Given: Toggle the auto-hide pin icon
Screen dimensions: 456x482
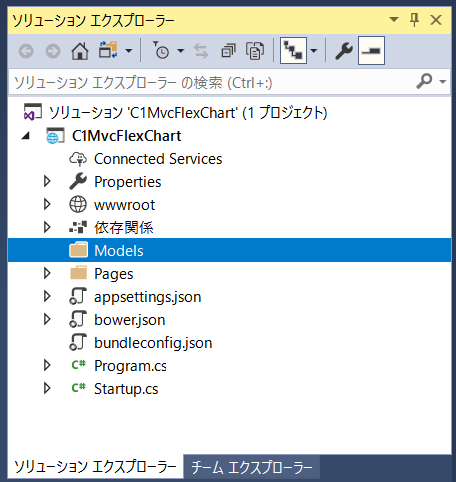Looking at the screenshot, I should click(414, 20).
